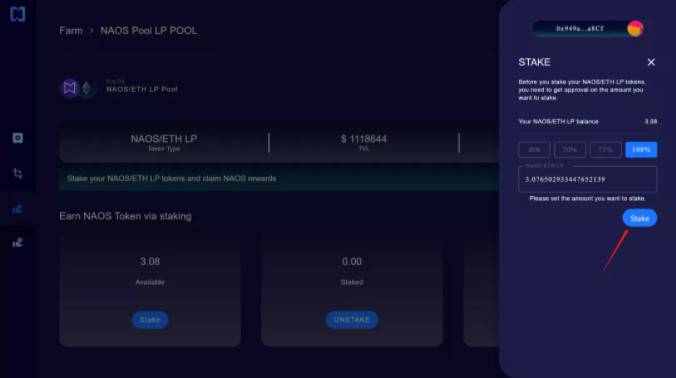Screen dimensions: 676x378
Task: Select the 50% amount option
Action: tap(570, 150)
